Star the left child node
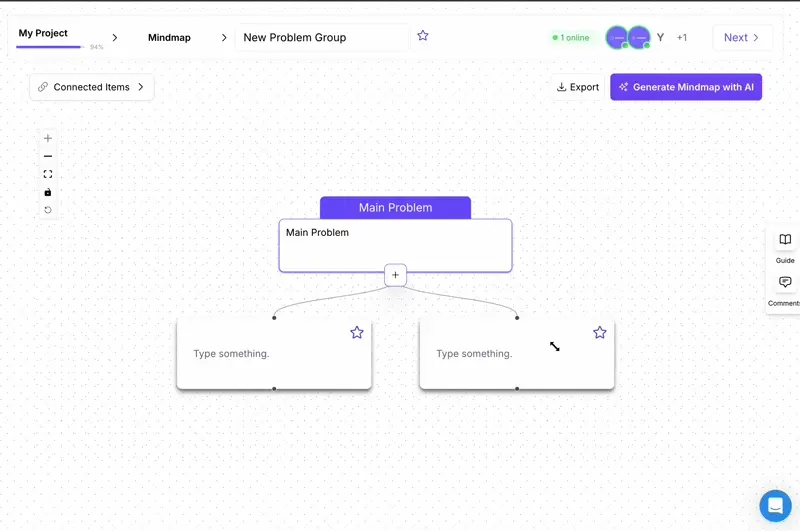800x531 pixels. 357,332
